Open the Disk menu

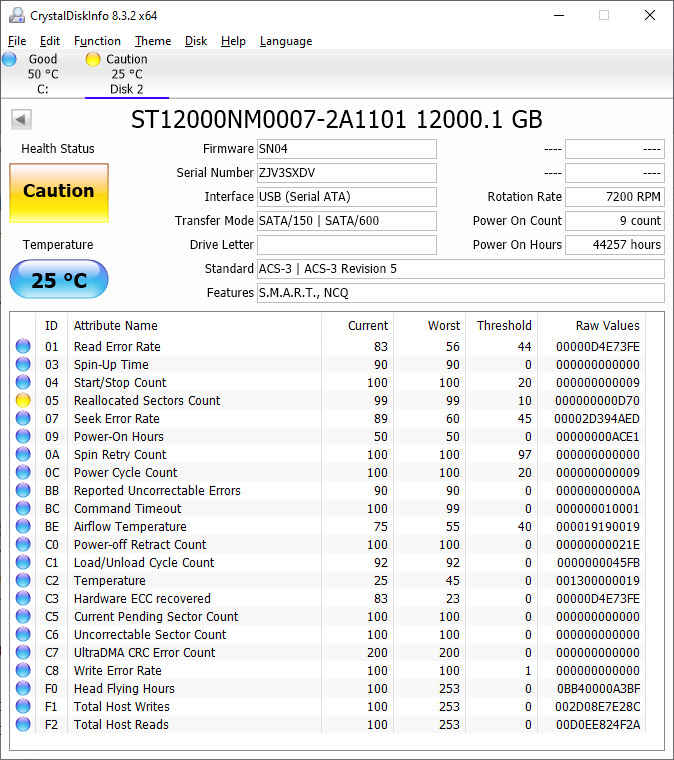[196, 41]
